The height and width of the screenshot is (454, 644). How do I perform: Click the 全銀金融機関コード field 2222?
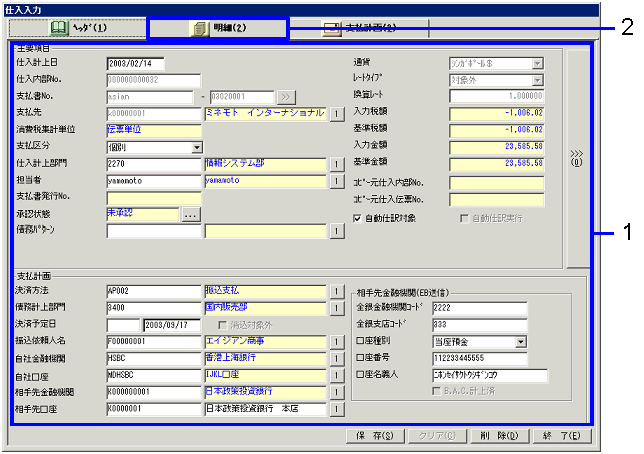tap(480, 308)
